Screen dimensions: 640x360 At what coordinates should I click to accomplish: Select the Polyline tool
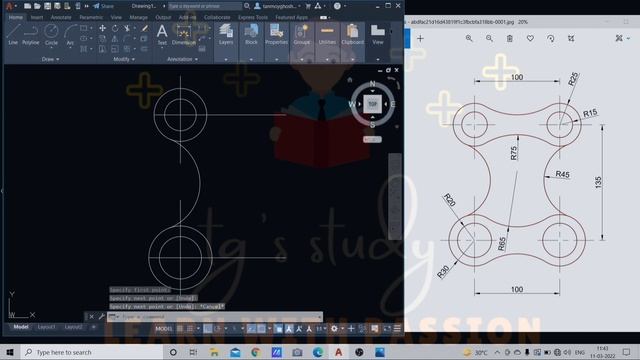click(31, 34)
